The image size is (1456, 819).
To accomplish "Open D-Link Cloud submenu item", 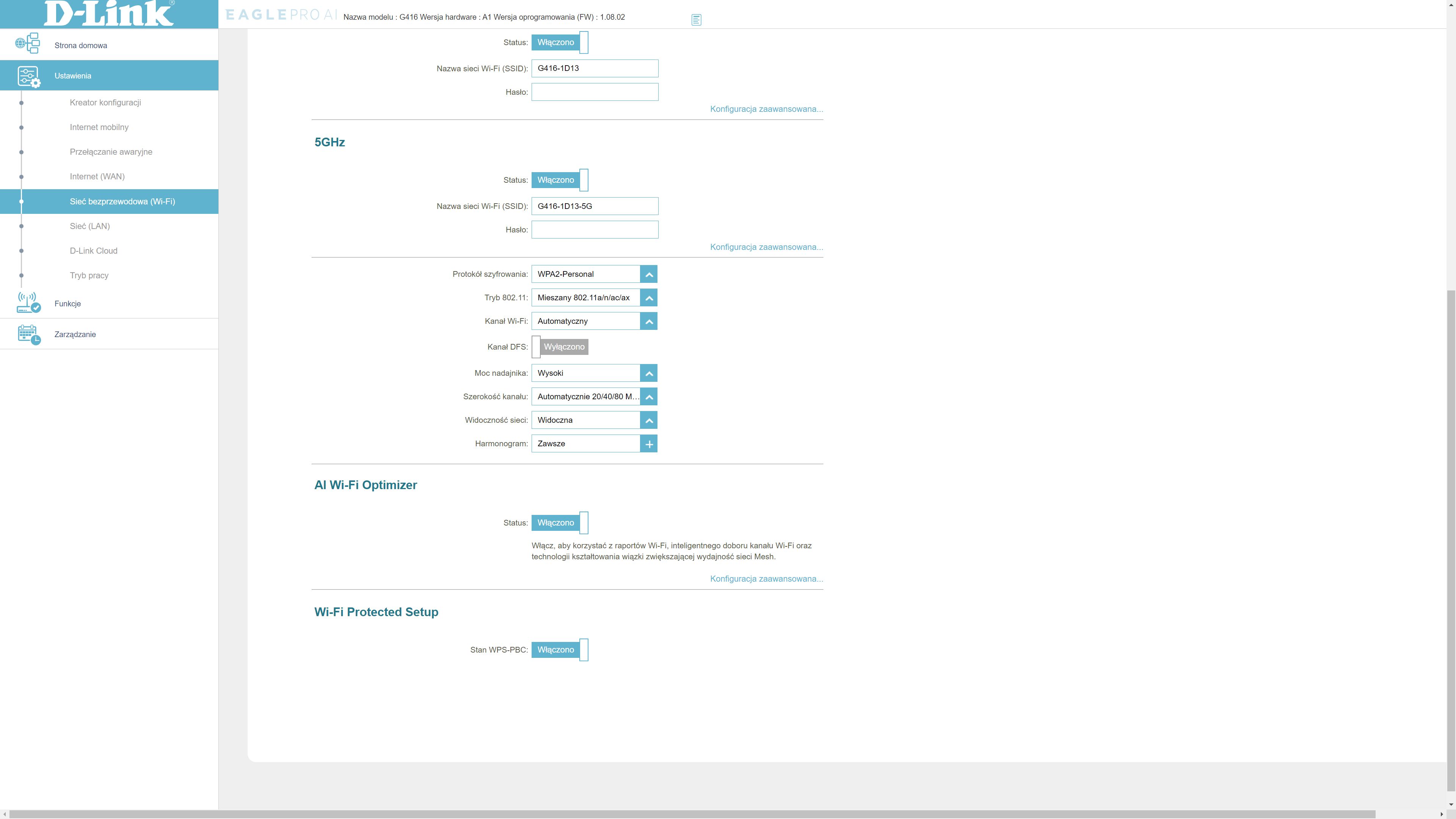I will (x=93, y=251).
